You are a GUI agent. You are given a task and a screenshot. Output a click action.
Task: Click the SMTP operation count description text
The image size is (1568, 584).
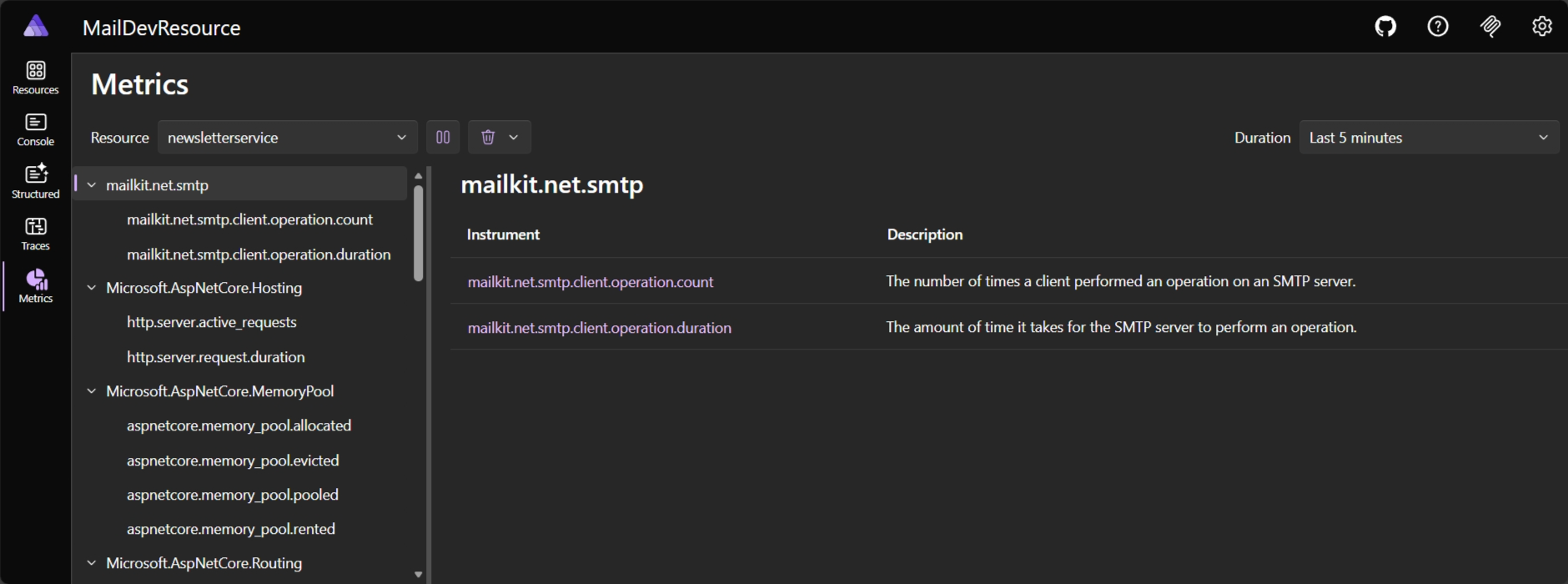(x=1121, y=281)
